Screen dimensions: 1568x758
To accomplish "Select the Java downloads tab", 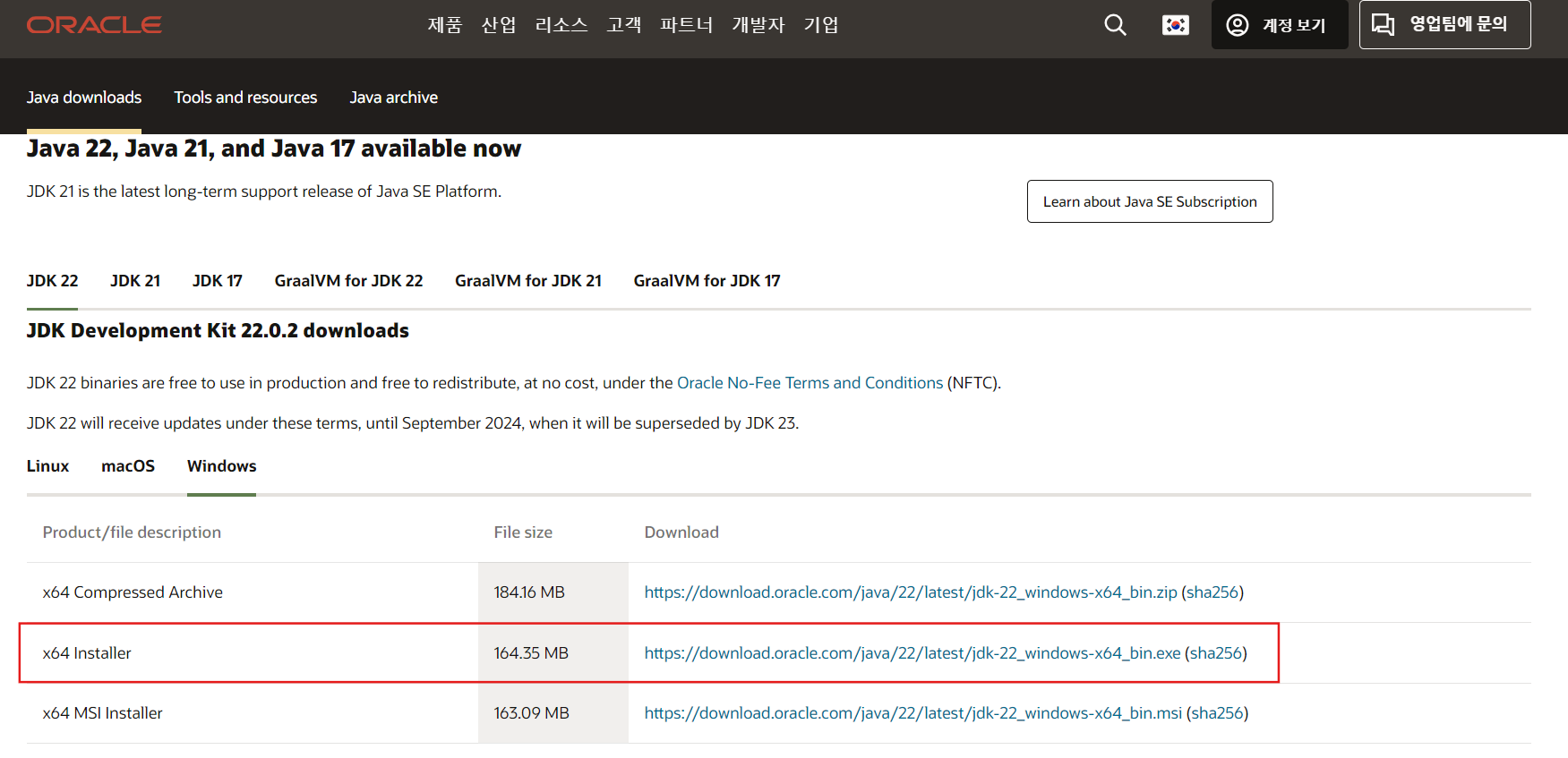I will tap(84, 98).
